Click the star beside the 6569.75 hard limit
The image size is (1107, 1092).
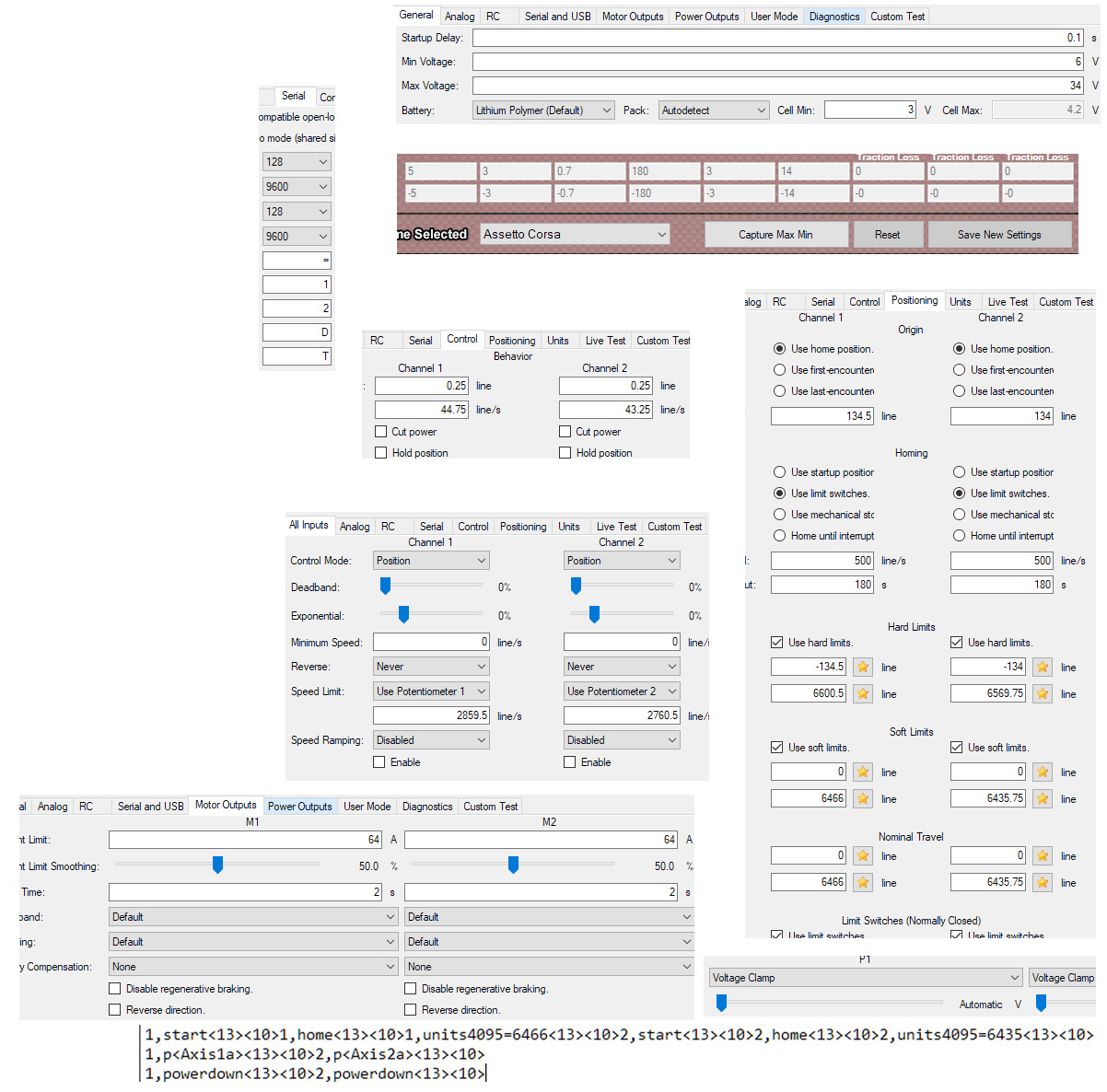[1043, 693]
